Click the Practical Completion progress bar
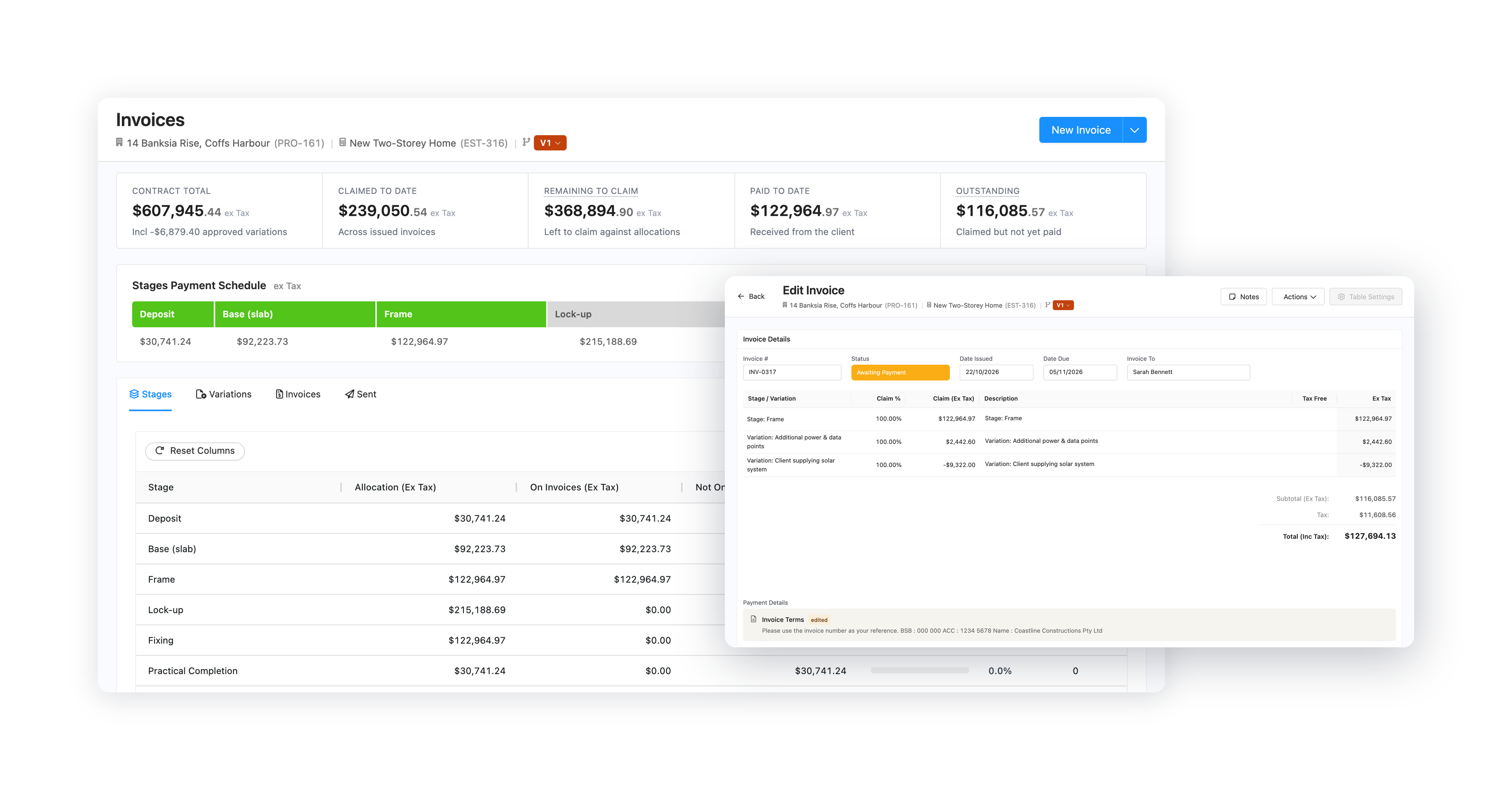This screenshot has height=808, width=1512. (x=920, y=670)
